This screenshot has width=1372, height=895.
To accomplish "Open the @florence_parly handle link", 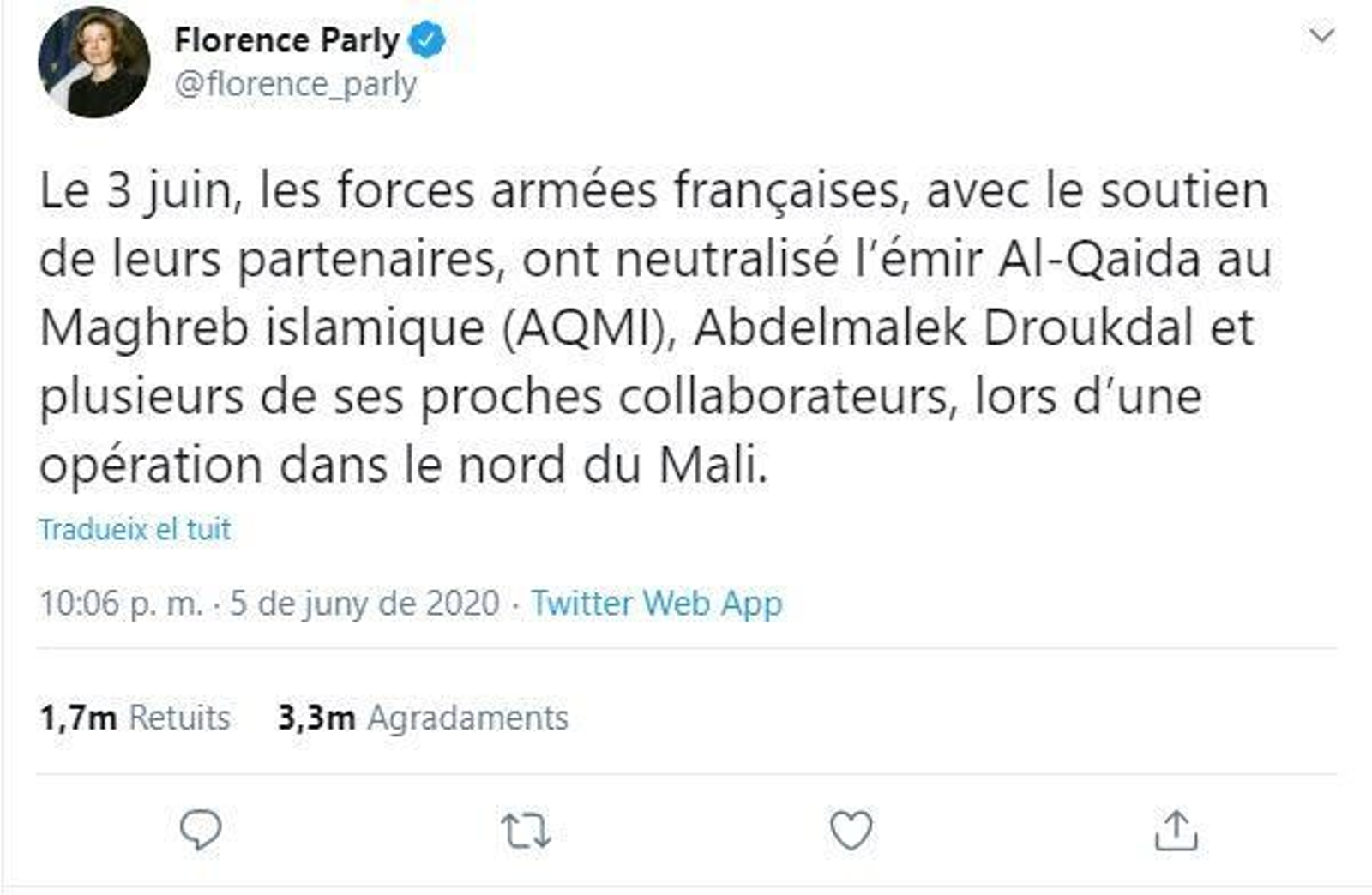I will (295, 84).
